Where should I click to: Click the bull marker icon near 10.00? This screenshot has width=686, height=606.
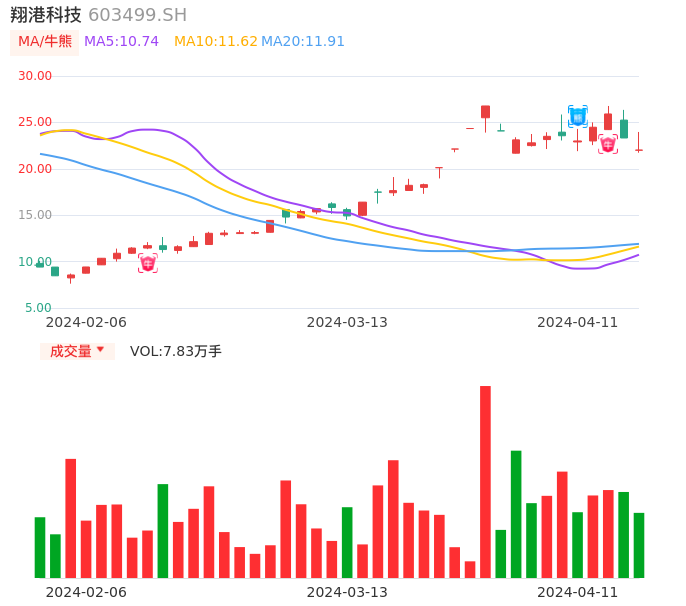pyautogui.click(x=148, y=263)
